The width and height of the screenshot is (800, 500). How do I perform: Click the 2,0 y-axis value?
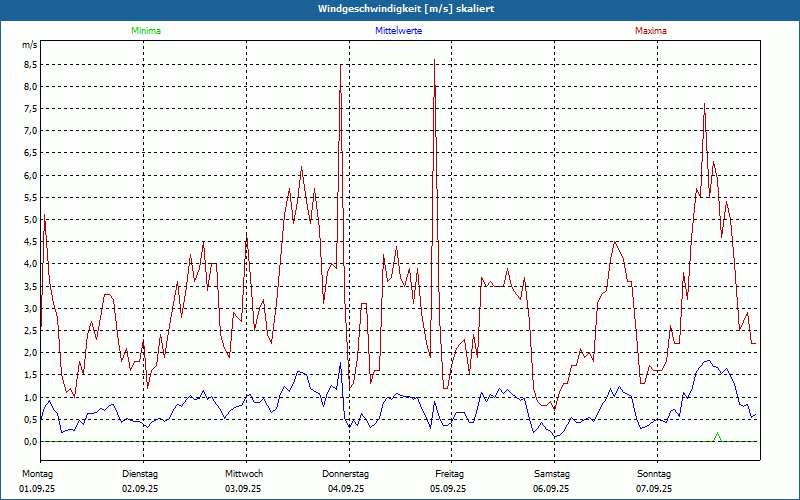coord(31,353)
